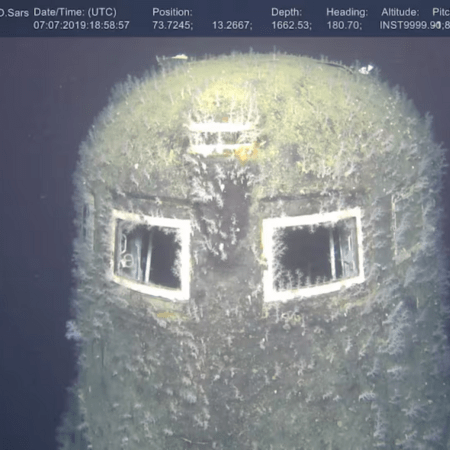The image size is (450, 450).
Task: Click the white debris on upper right edge
Action: [x=366, y=69]
